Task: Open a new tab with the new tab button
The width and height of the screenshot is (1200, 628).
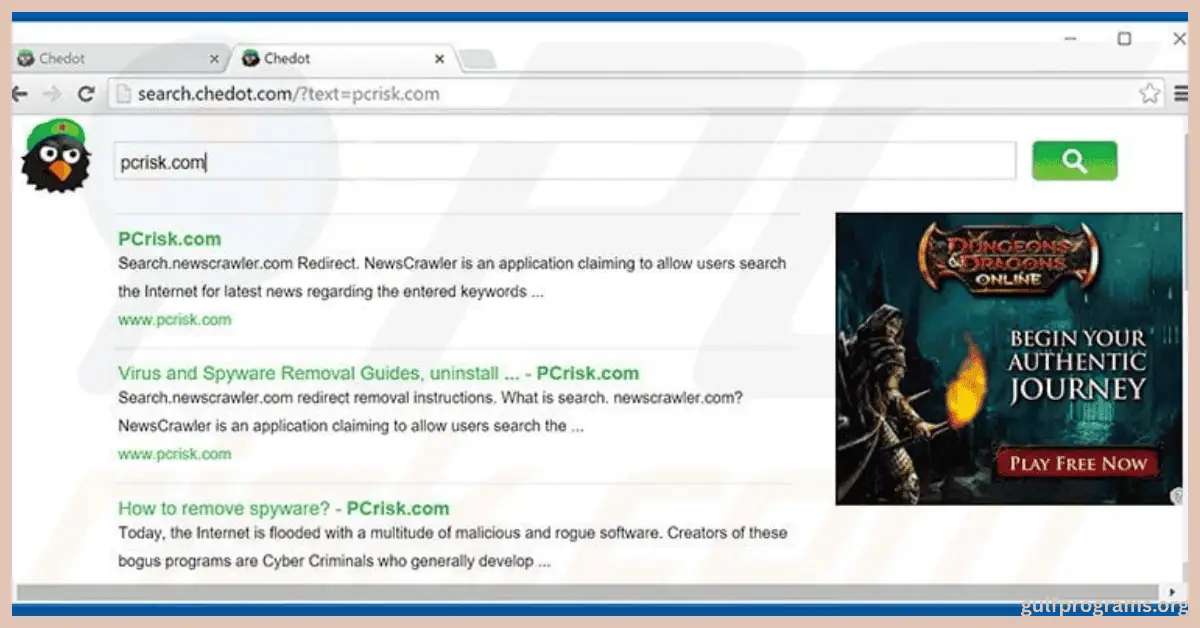Action: coord(477,59)
